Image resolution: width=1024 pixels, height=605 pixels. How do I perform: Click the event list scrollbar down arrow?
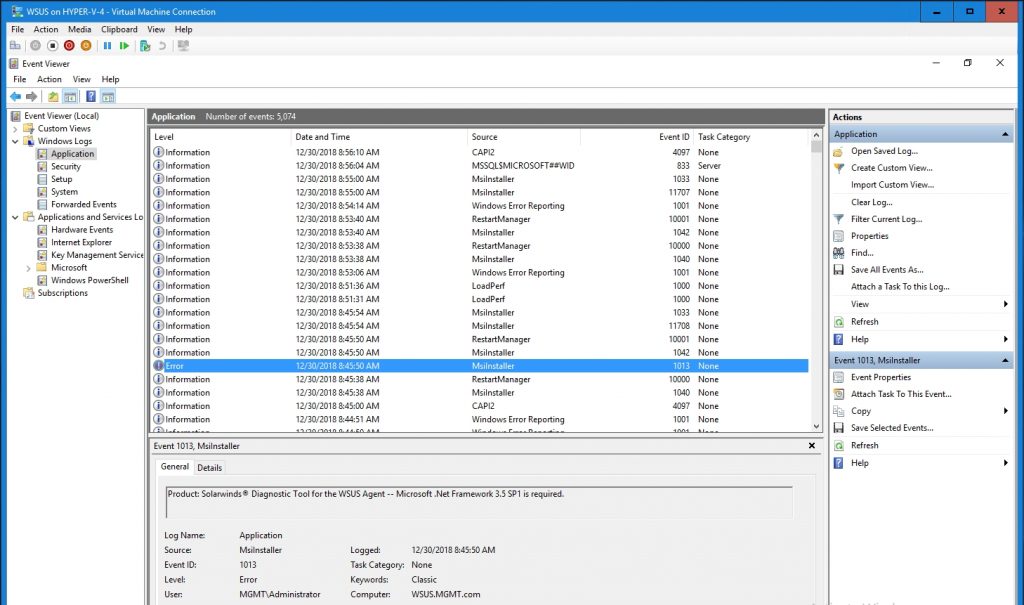pyautogui.click(x=816, y=426)
